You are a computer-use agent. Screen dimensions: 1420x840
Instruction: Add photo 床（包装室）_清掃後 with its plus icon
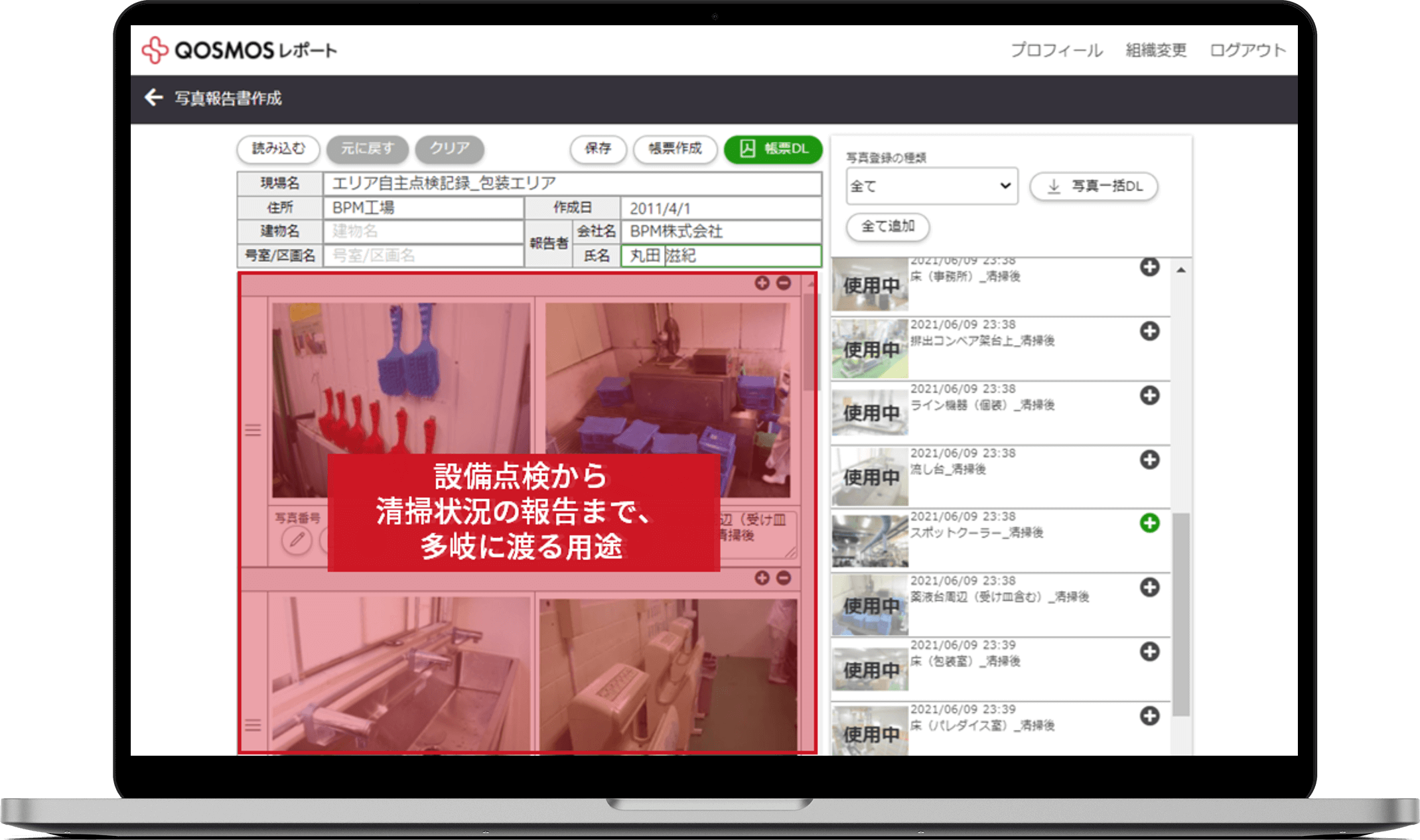pos(1150,652)
